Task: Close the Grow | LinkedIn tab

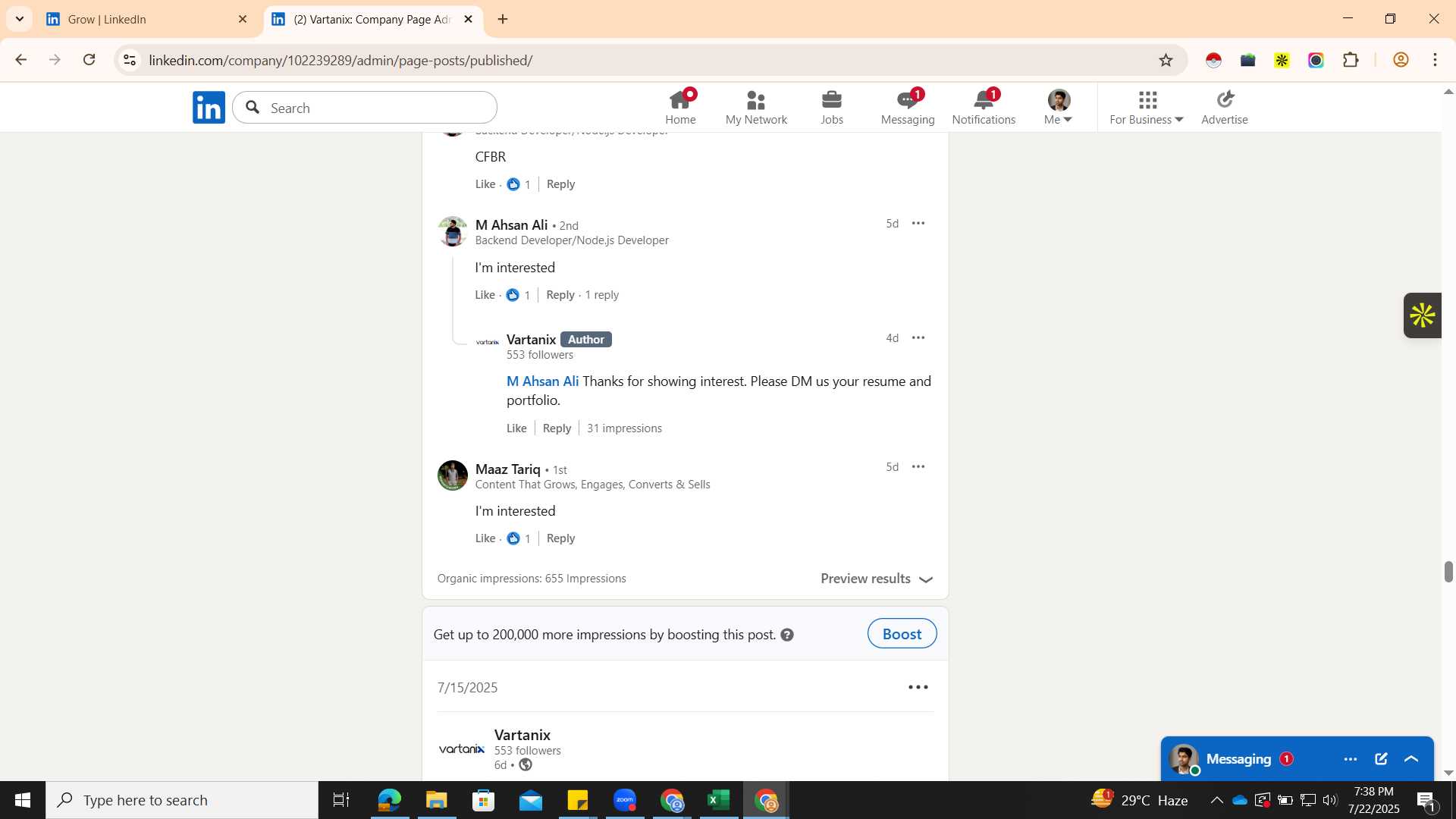Action: [243, 19]
